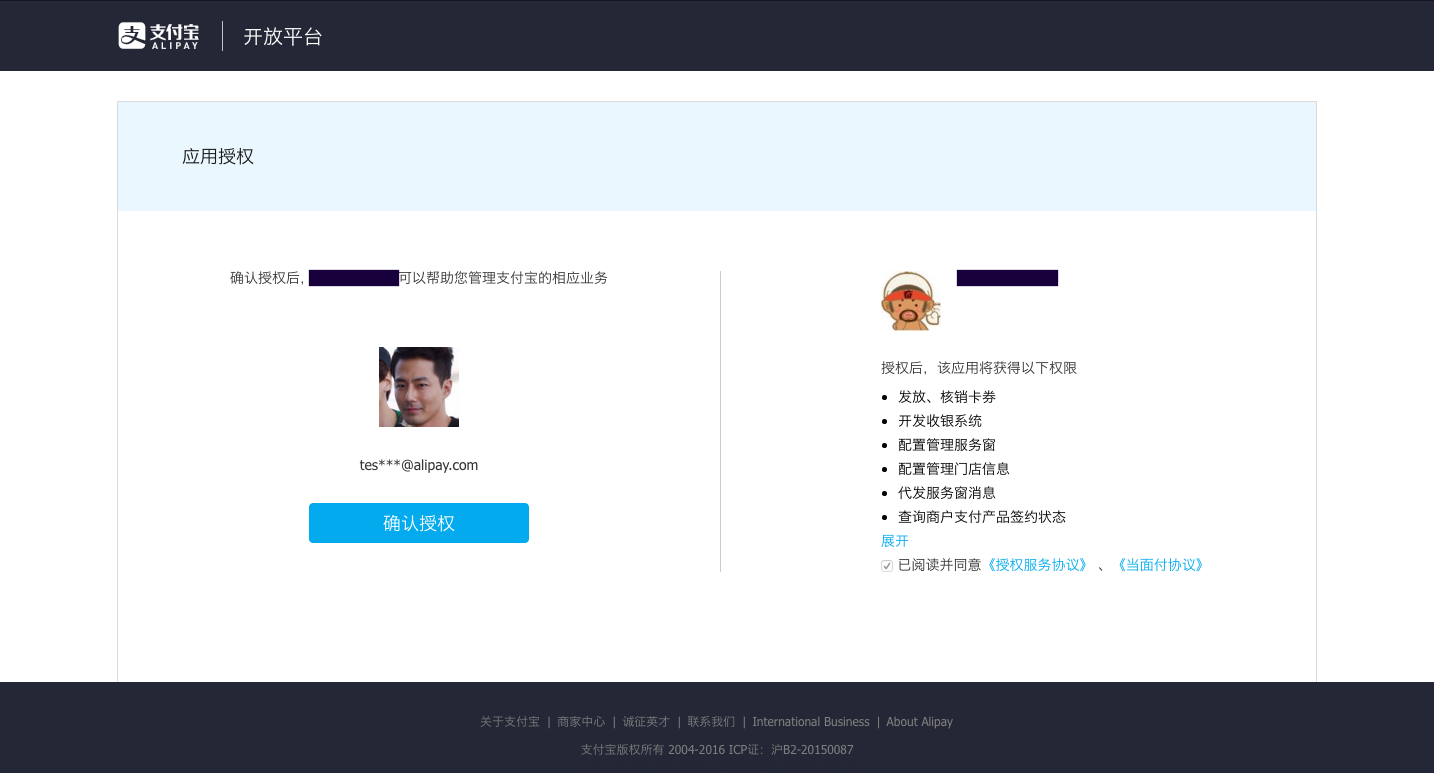
Task: Click the user profile photo
Action: [x=419, y=387]
